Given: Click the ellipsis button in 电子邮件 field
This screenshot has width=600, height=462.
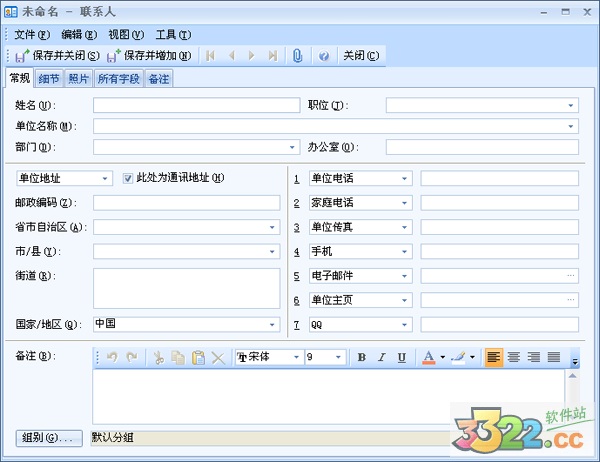Looking at the screenshot, I should (571, 276).
